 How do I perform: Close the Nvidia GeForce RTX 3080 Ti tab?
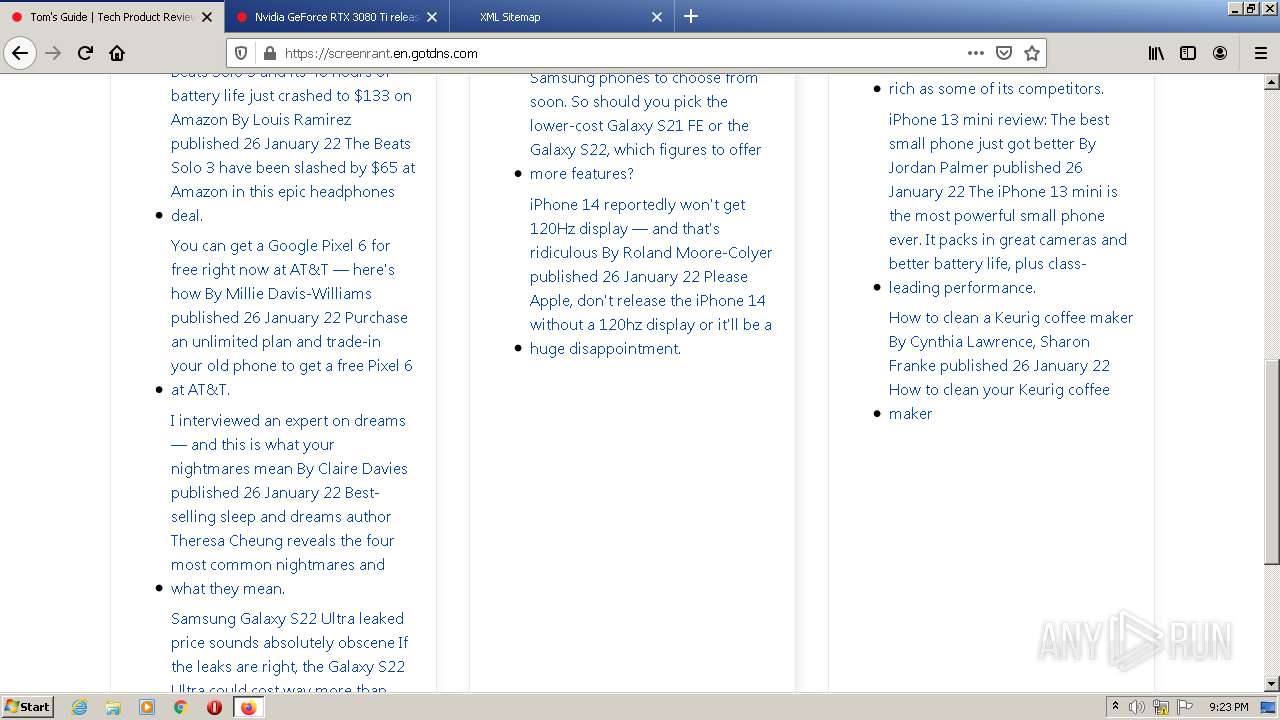[x=431, y=17]
